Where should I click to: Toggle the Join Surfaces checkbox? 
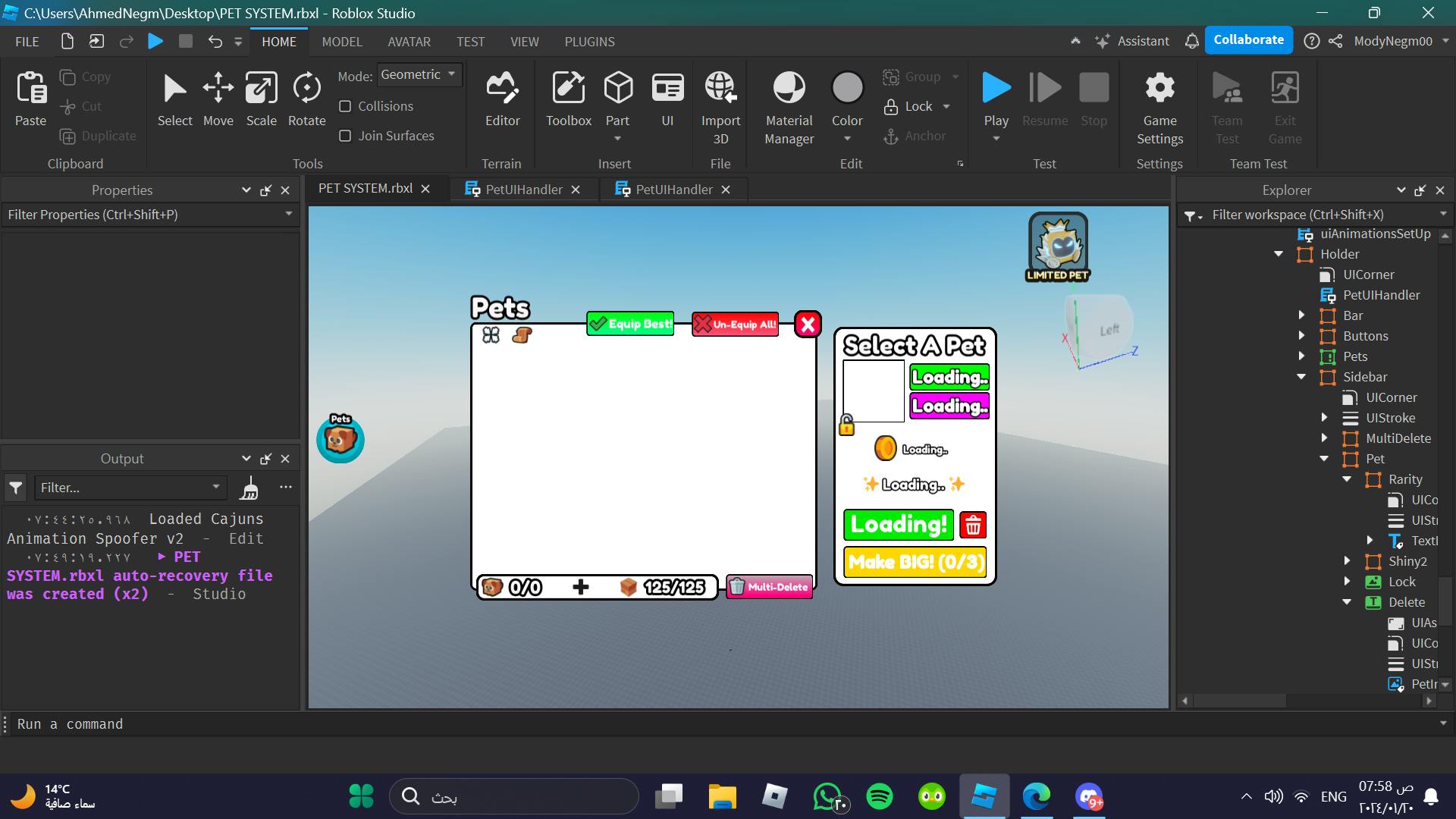[345, 136]
